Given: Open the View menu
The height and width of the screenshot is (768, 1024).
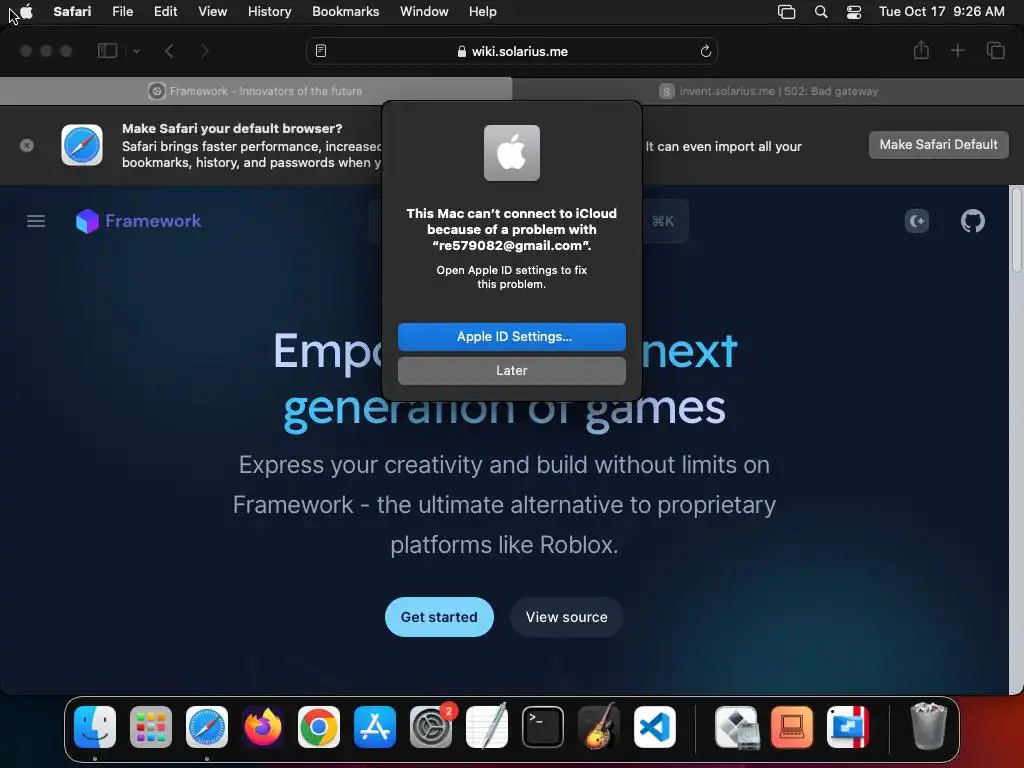Looking at the screenshot, I should (x=212, y=11).
